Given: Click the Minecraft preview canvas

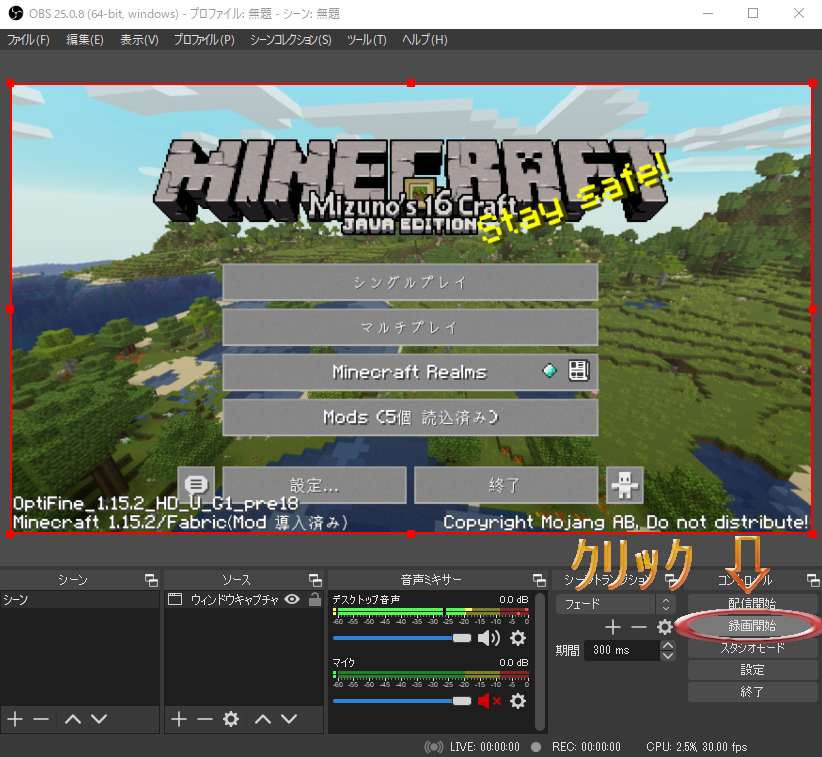Looking at the screenshot, I should pyautogui.click(x=412, y=309).
